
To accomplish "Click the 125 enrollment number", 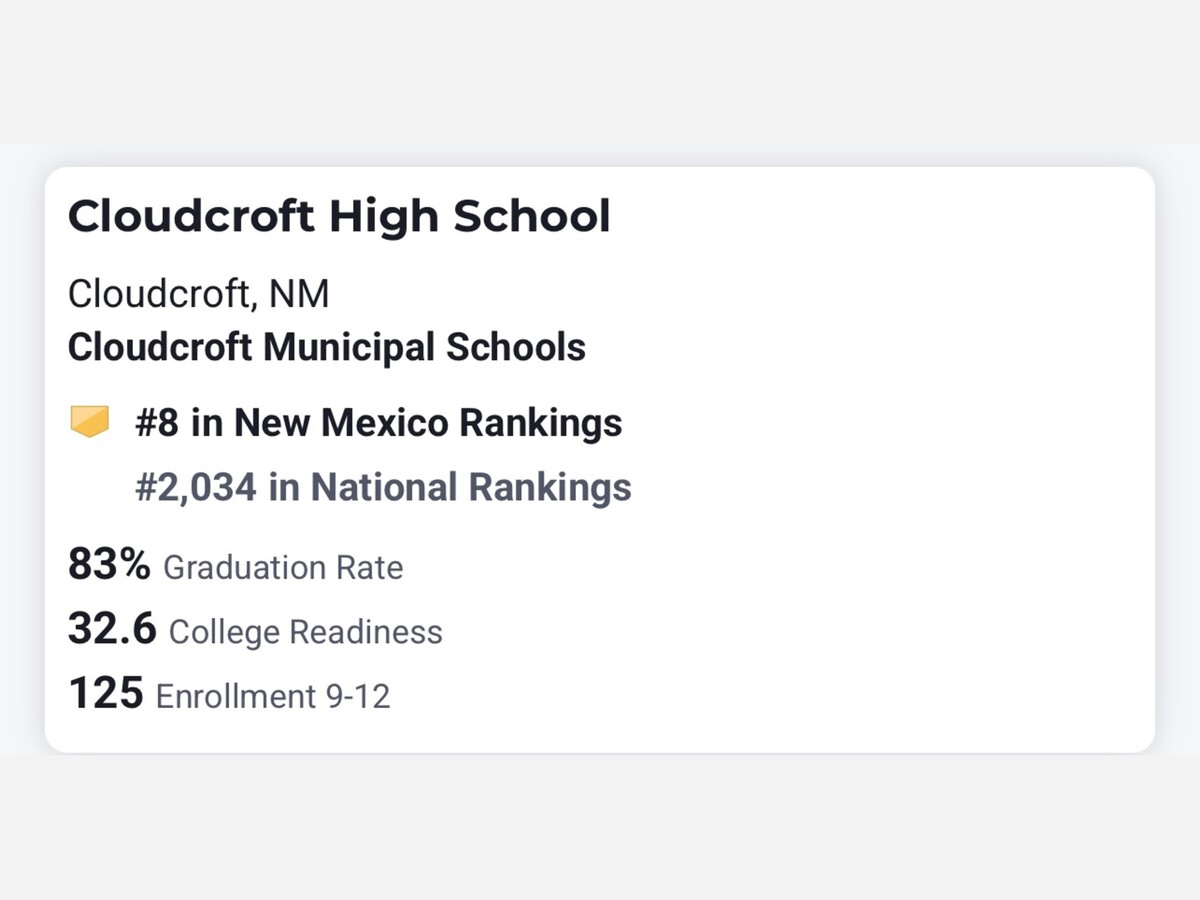I will click(105, 693).
